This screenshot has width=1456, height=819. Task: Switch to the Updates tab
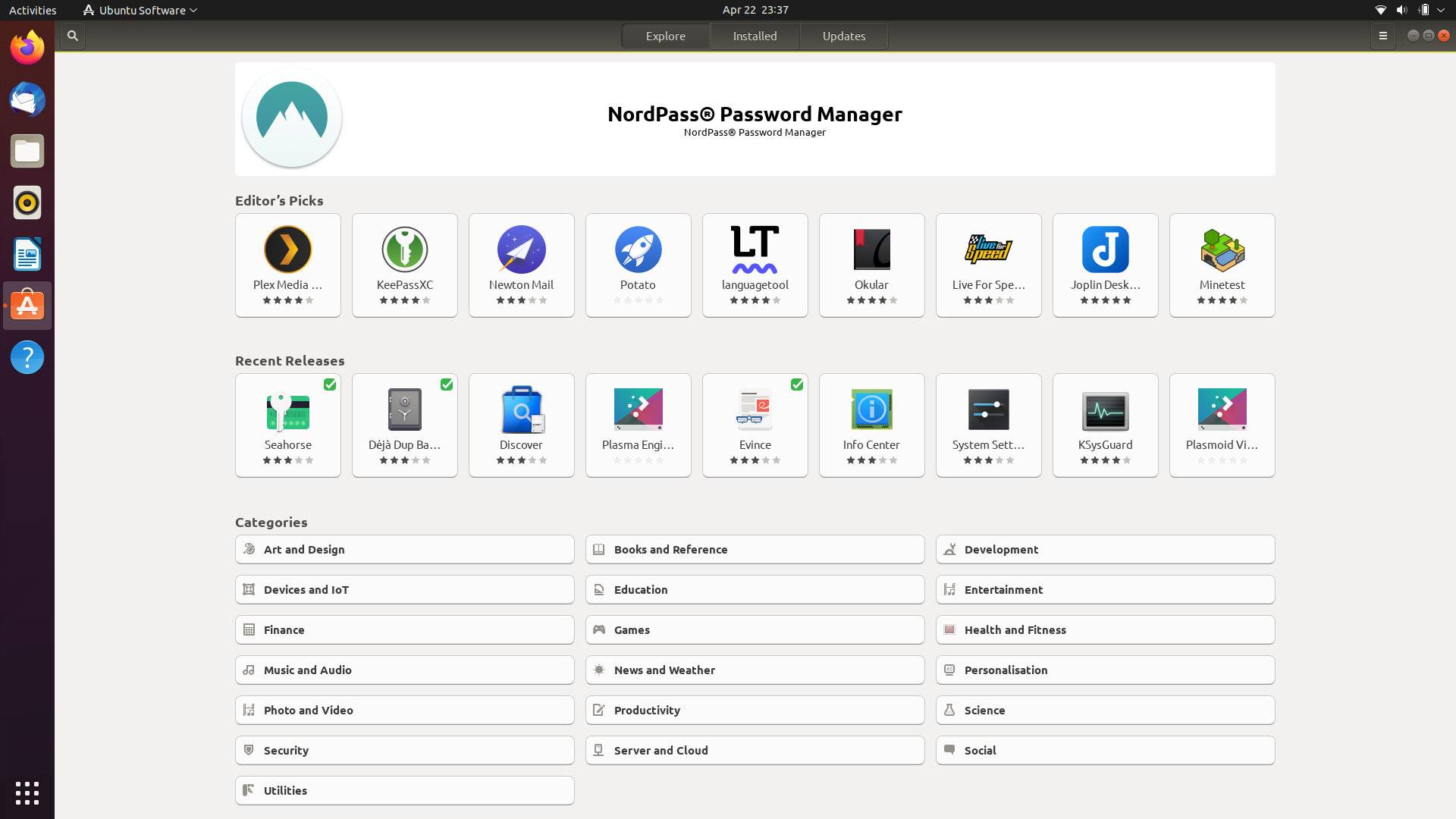pyautogui.click(x=844, y=36)
